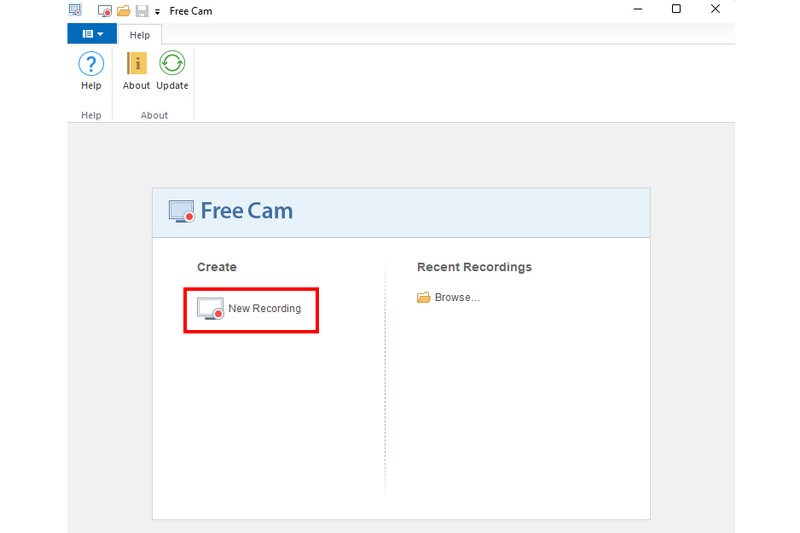Click the Create section heading
Viewport: 800px width, 533px height.
tap(217, 267)
